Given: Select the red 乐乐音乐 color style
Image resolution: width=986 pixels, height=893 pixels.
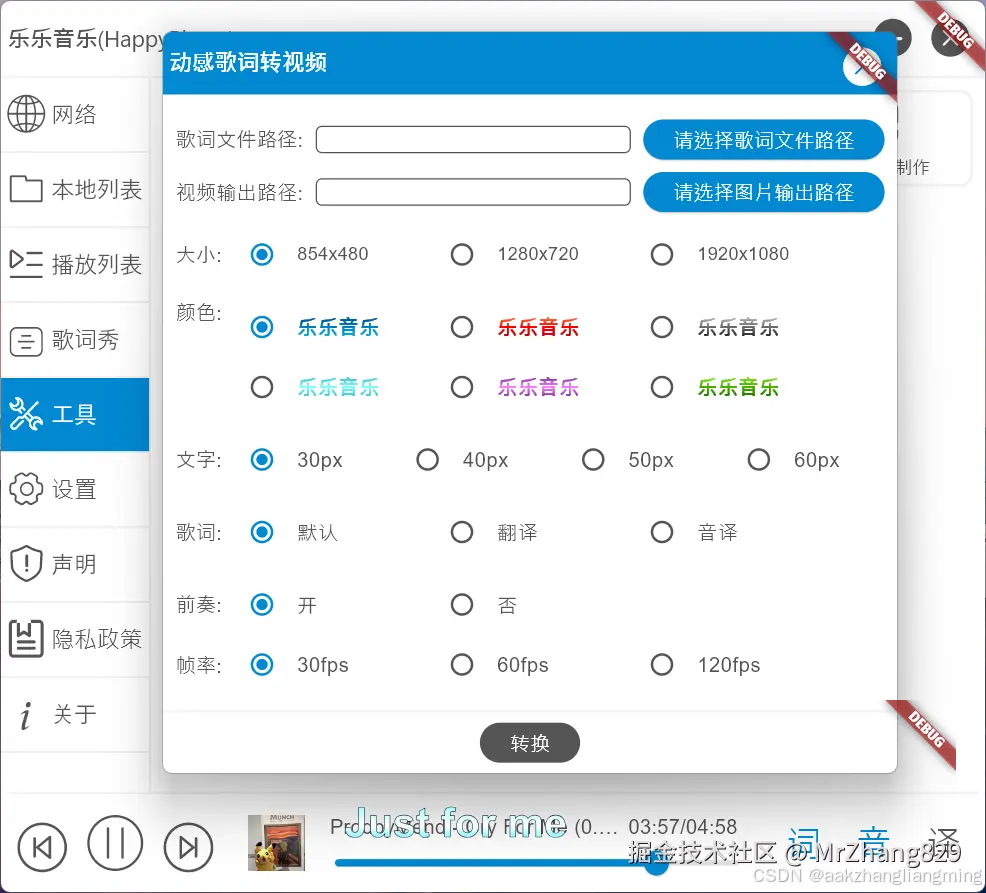Looking at the screenshot, I should click(462, 327).
